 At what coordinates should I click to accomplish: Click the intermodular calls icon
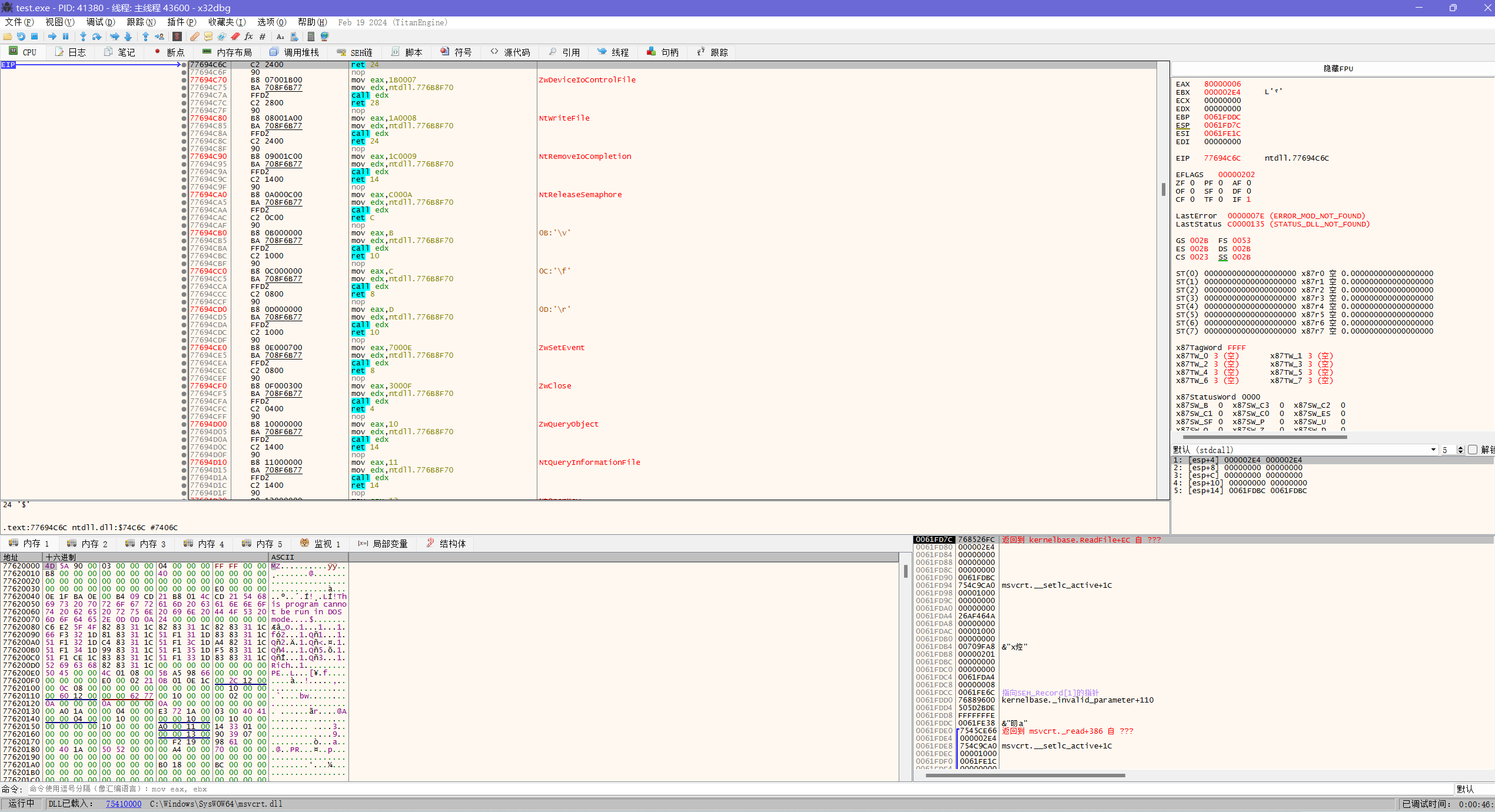[294, 36]
